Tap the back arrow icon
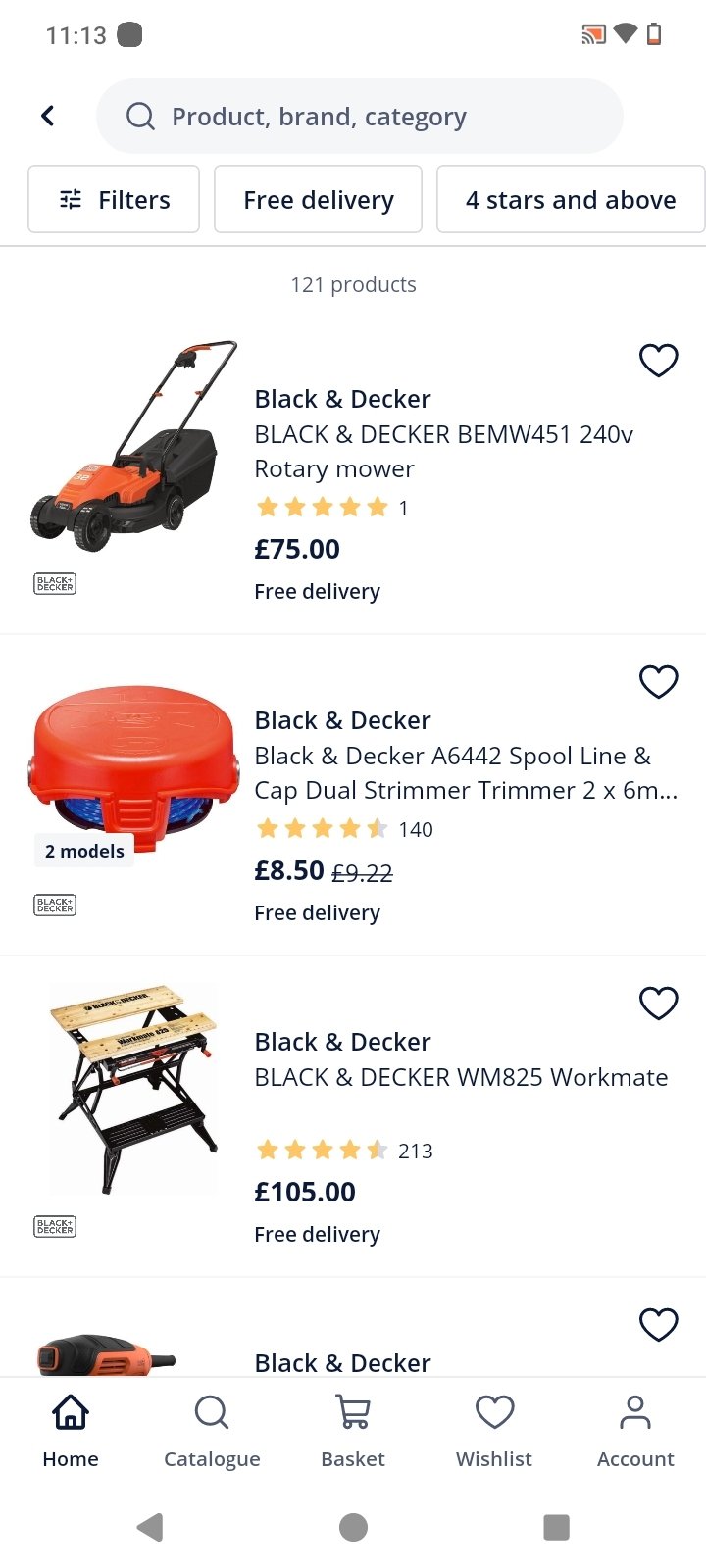706x1568 pixels. point(47,116)
